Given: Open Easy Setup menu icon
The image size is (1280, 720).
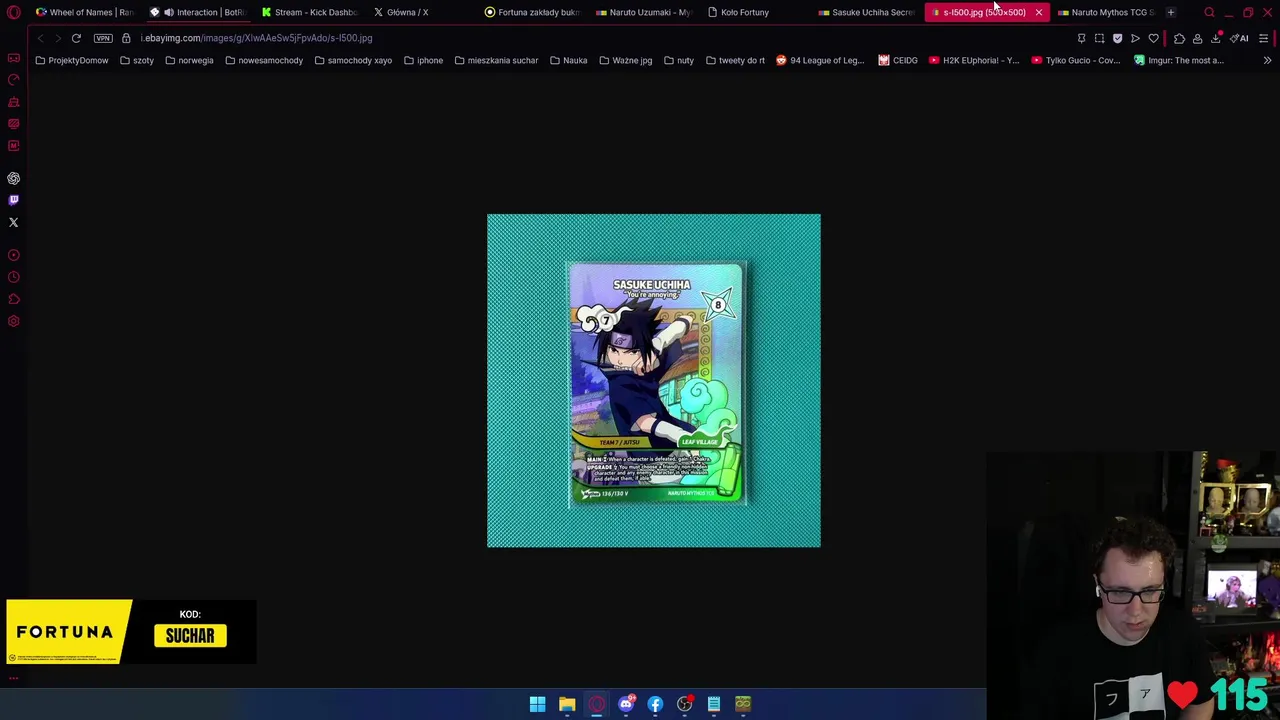Looking at the screenshot, I should click(1263, 38).
